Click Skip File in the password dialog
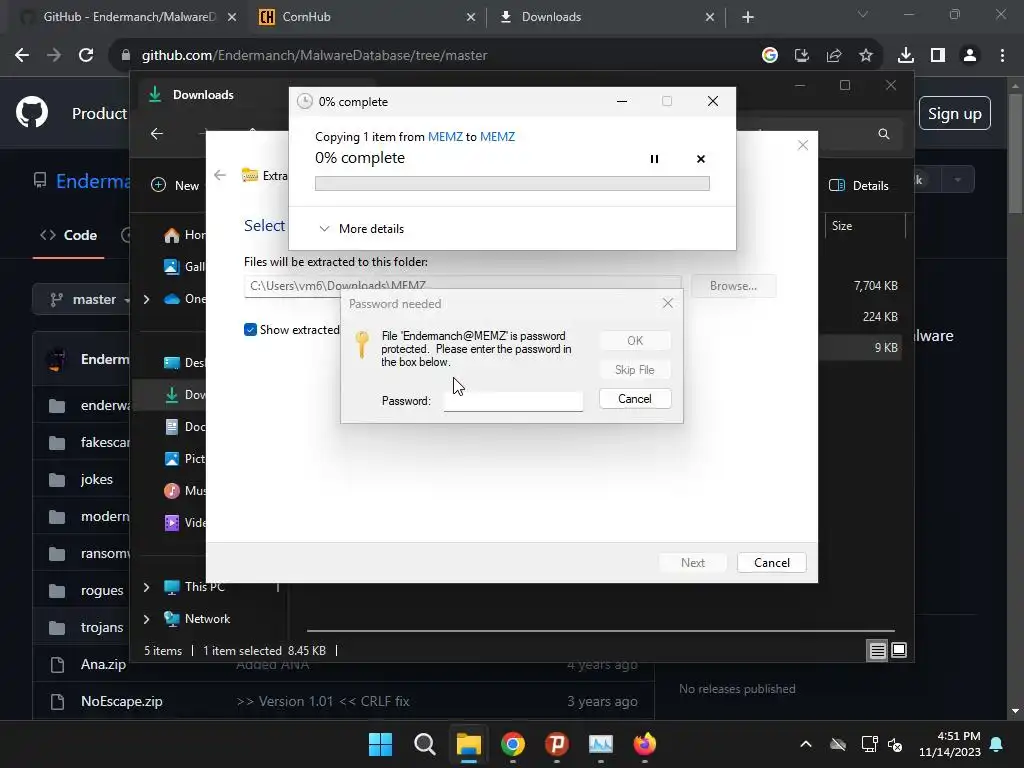Viewport: 1024px width, 768px height. 635,370
